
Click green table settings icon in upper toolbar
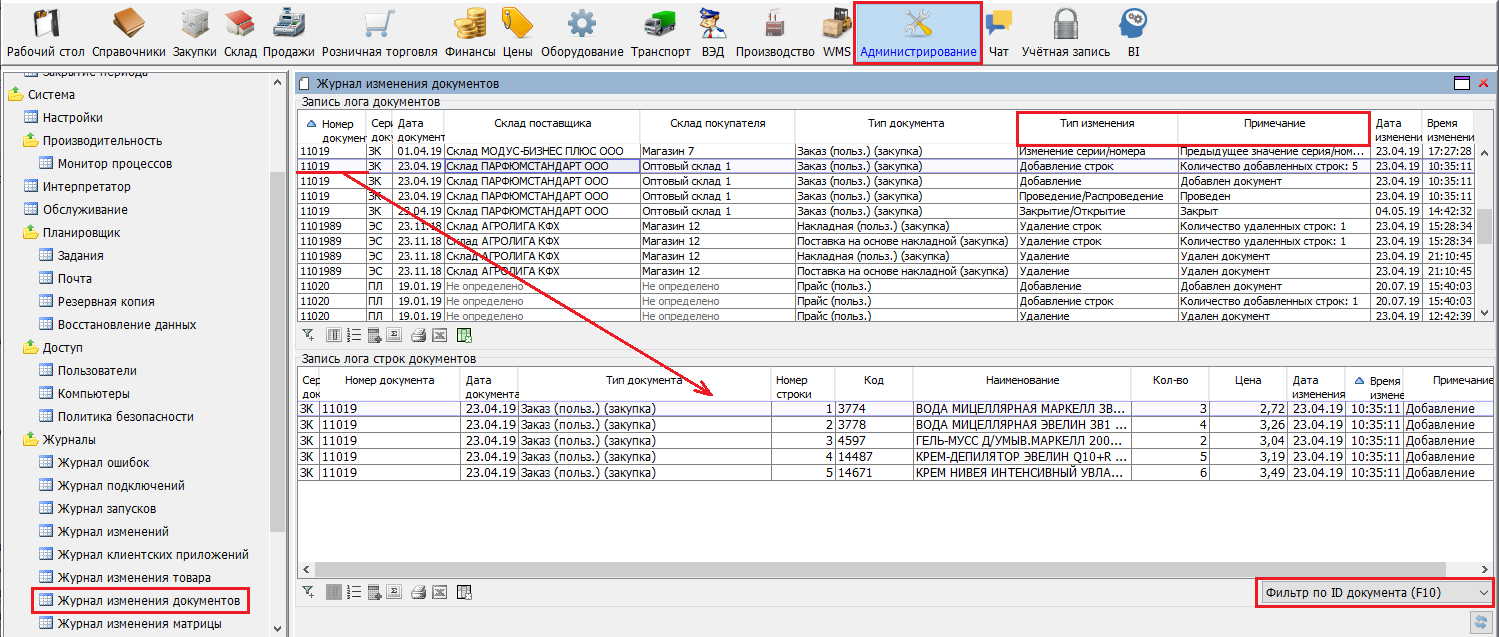tap(464, 335)
